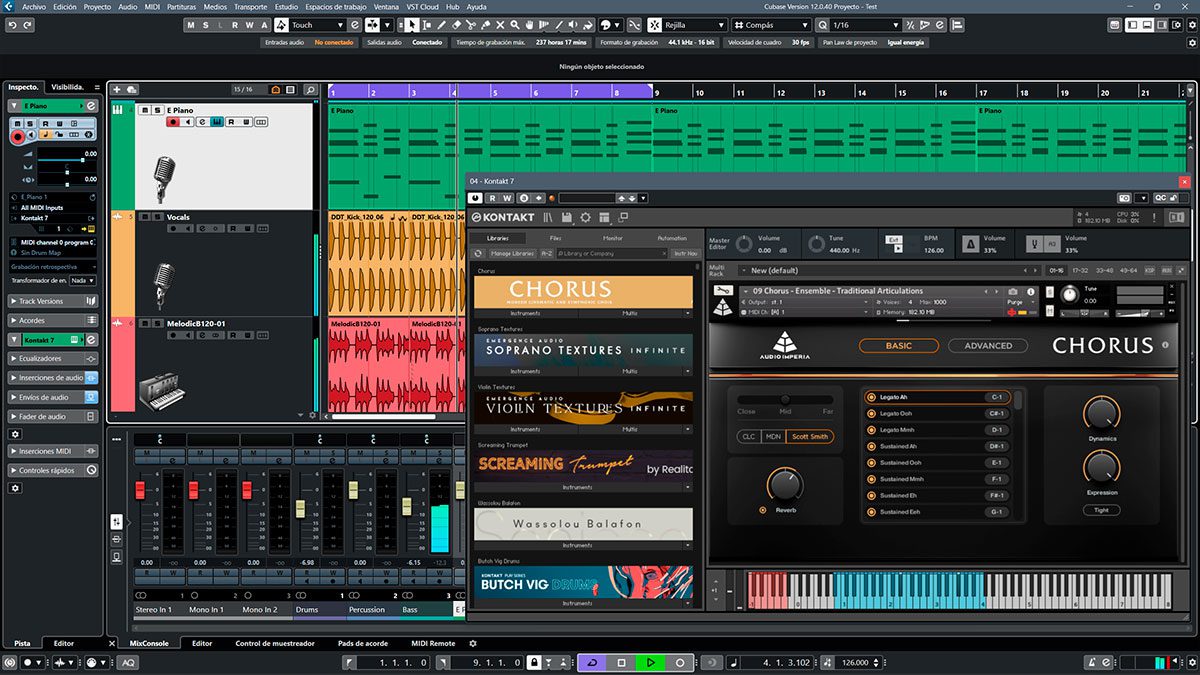1200x675 pixels.
Task: Toggle global Solo S button in toolbar
Action: (x=205, y=25)
